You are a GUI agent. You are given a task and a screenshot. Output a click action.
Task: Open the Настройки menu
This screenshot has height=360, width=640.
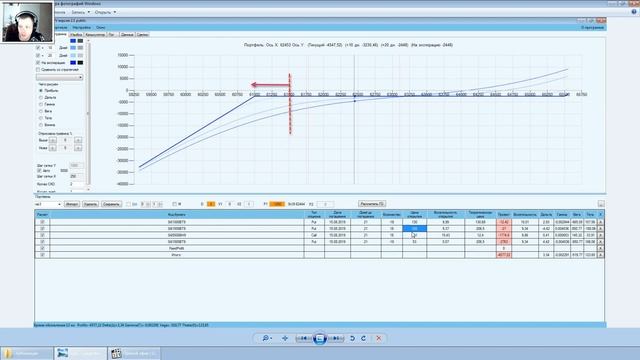click(x=82, y=27)
